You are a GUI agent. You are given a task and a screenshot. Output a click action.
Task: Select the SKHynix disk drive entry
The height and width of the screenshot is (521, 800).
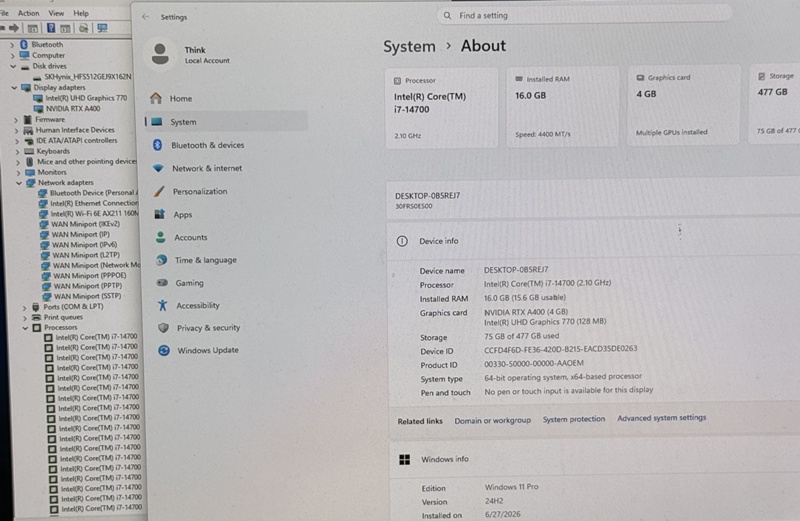coord(87,77)
